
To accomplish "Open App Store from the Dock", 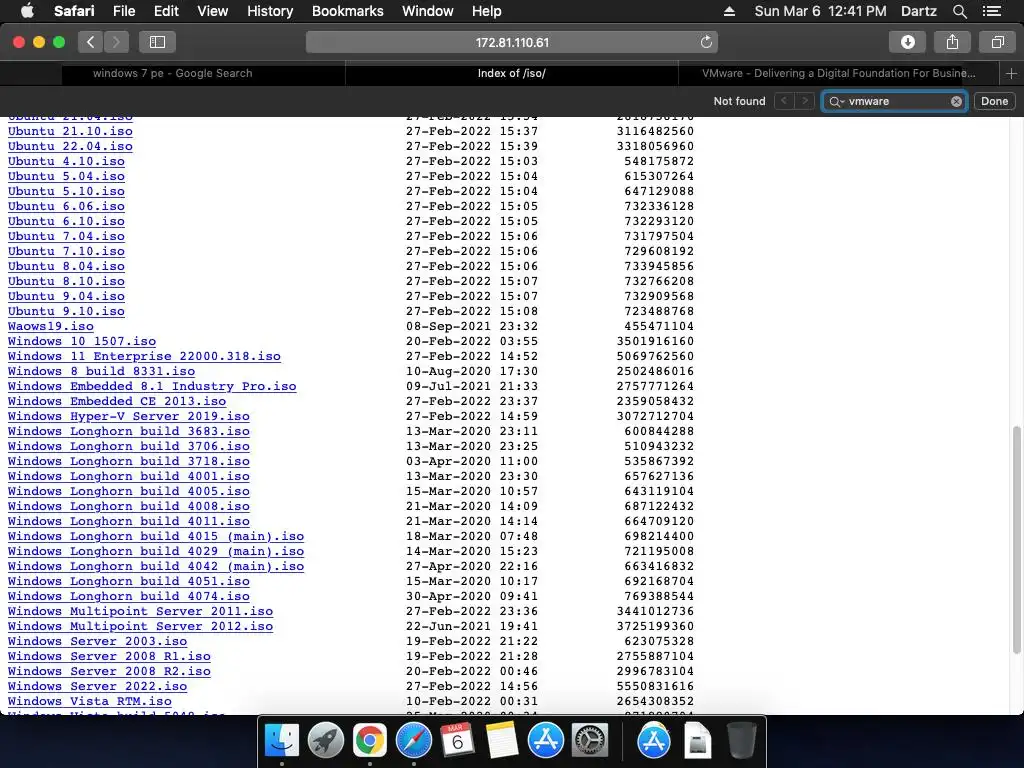I will [545, 741].
